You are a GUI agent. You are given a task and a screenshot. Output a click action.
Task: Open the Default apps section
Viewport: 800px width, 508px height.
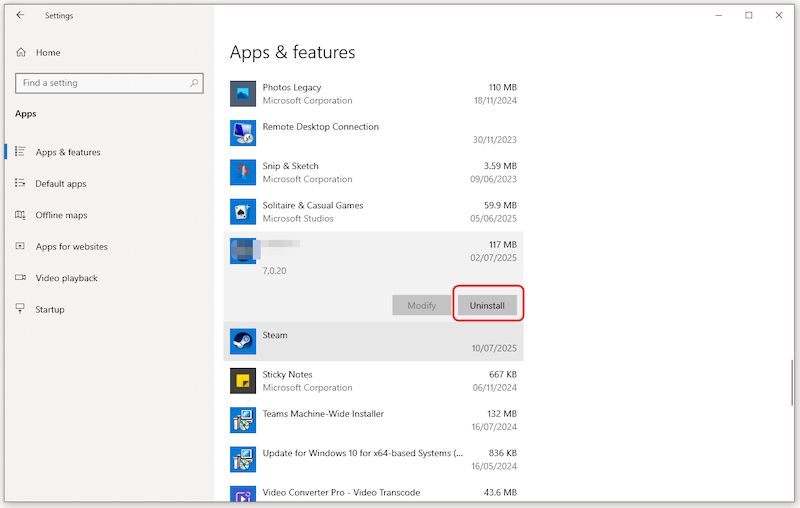[61, 184]
